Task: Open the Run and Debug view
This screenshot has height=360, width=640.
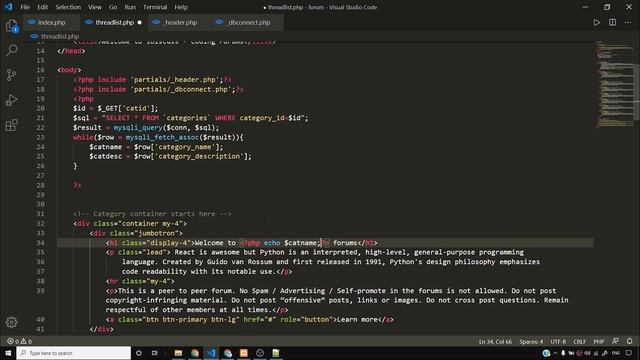Action: [12, 100]
